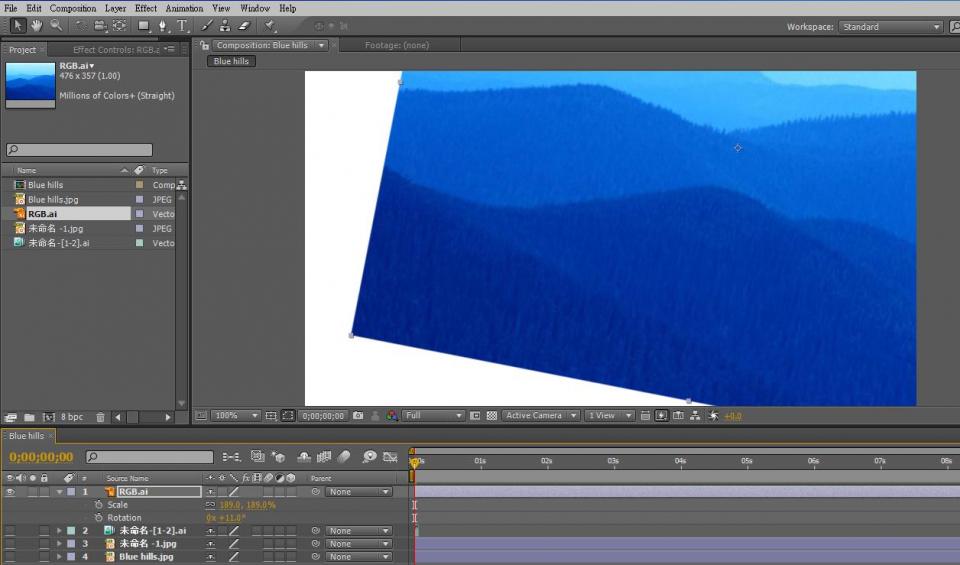
Task: Open the Full resolution dropdown
Action: pyautogui.click(x=433, y=415)
